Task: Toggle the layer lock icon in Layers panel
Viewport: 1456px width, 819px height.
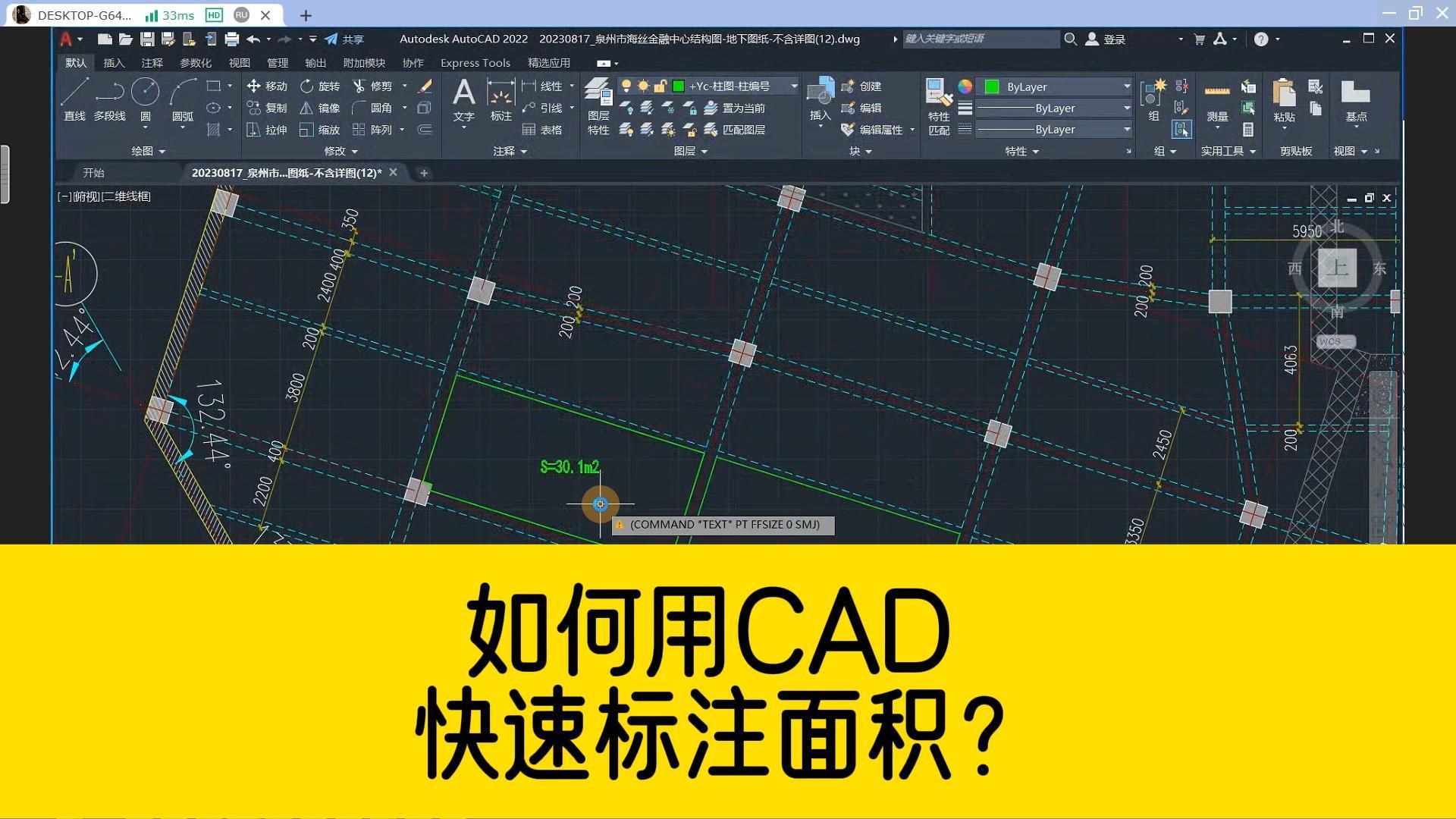Action: coord(660,86)
